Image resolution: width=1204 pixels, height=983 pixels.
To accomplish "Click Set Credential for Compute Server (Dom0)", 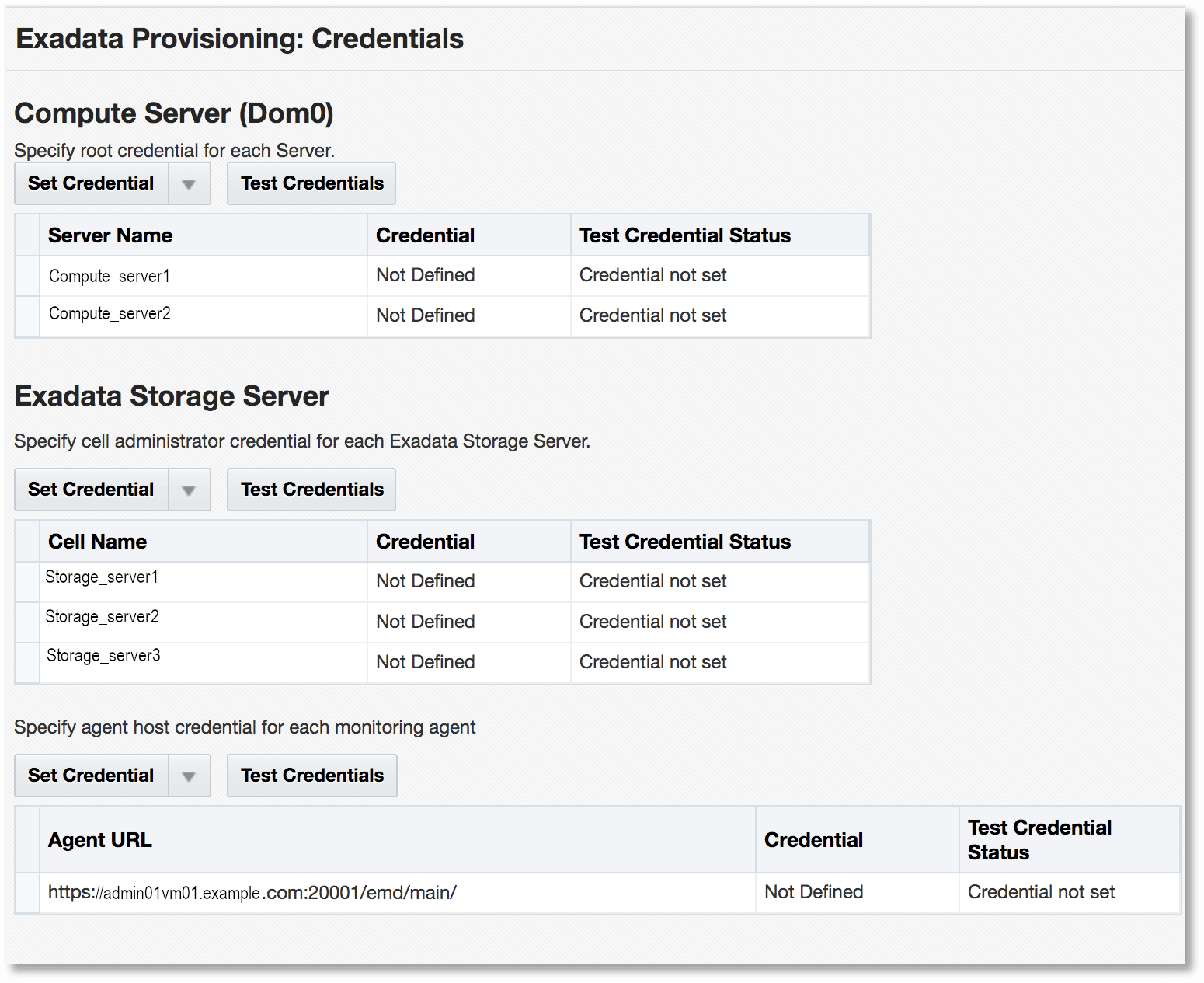I will [x=91, y=183].
